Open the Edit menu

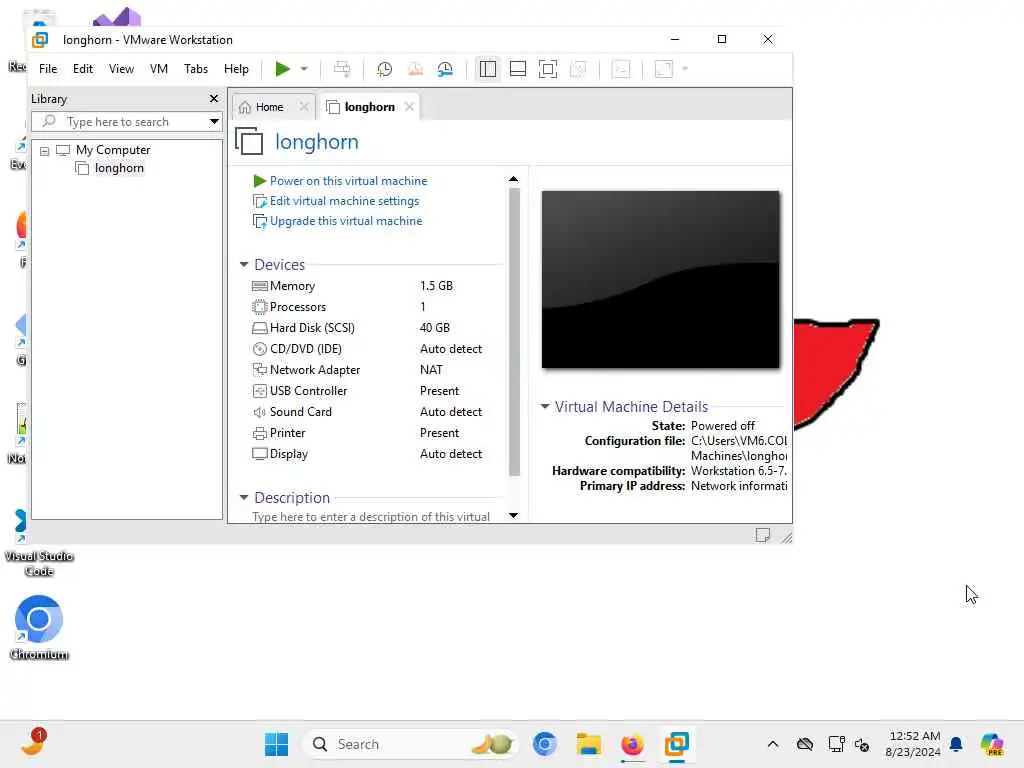pyautogui.click(x=83, y=69)
